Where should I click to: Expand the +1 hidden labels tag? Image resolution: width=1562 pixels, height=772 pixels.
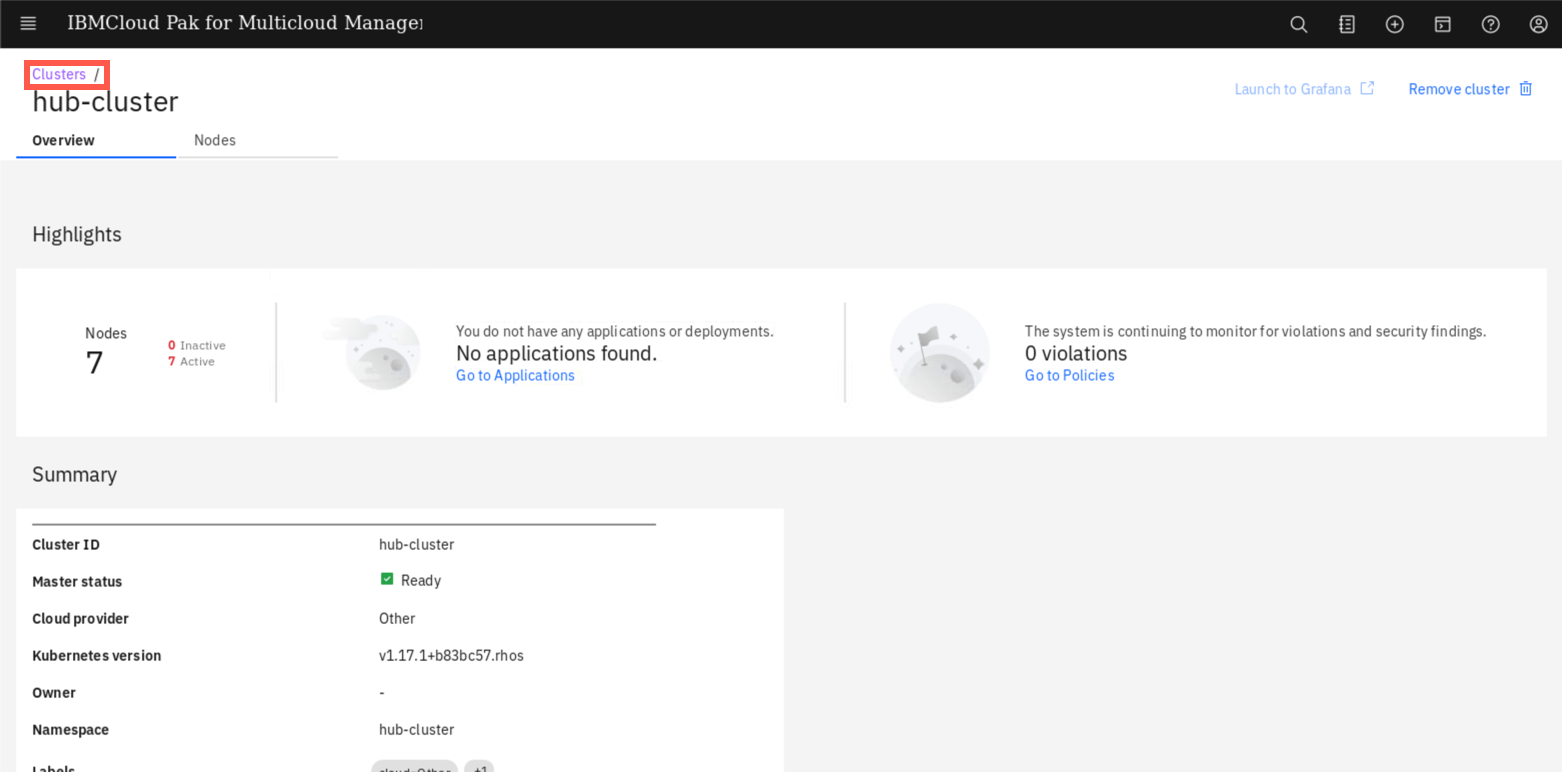479,767
